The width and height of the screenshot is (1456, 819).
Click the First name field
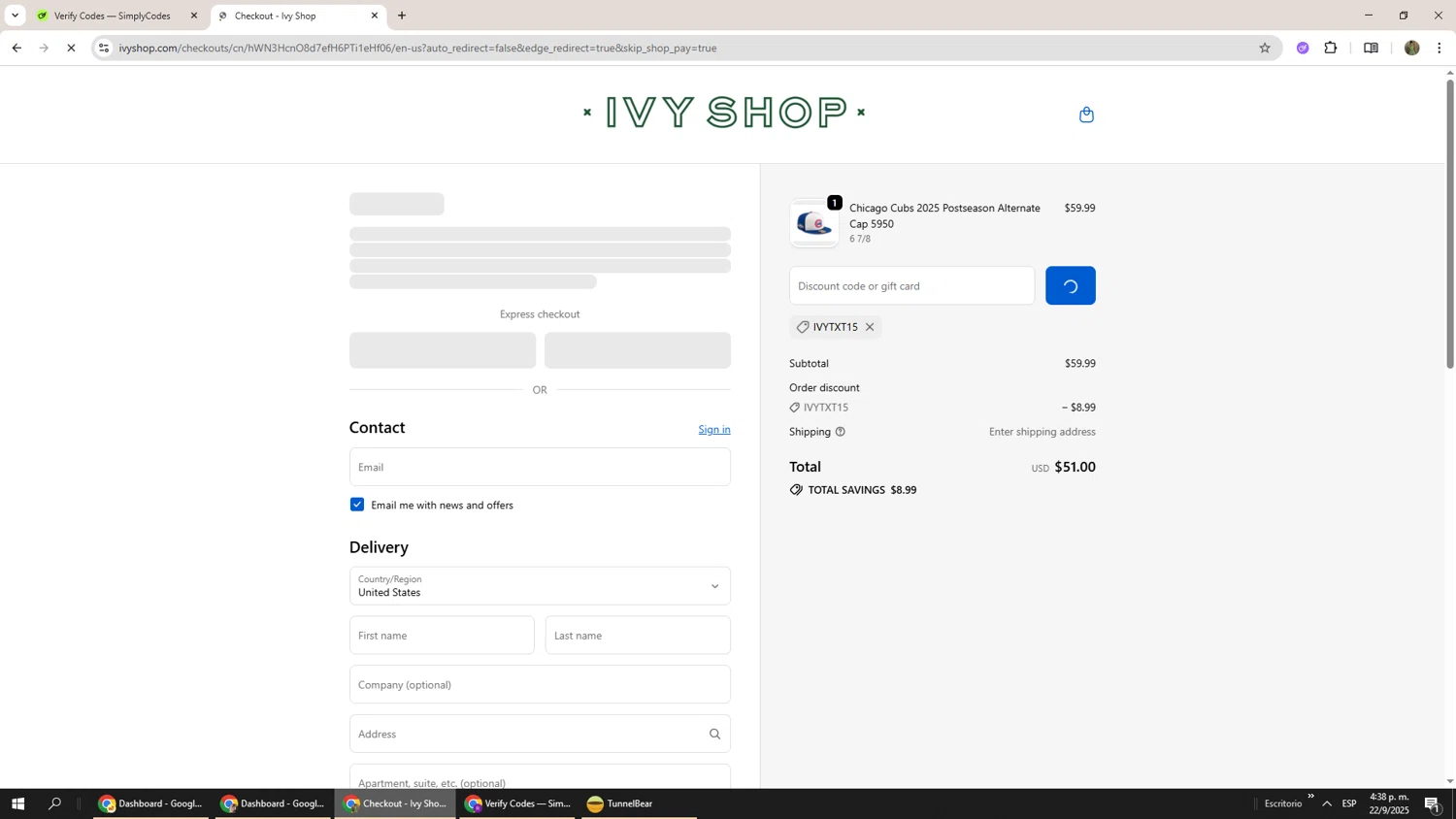[x=442, y=636]
